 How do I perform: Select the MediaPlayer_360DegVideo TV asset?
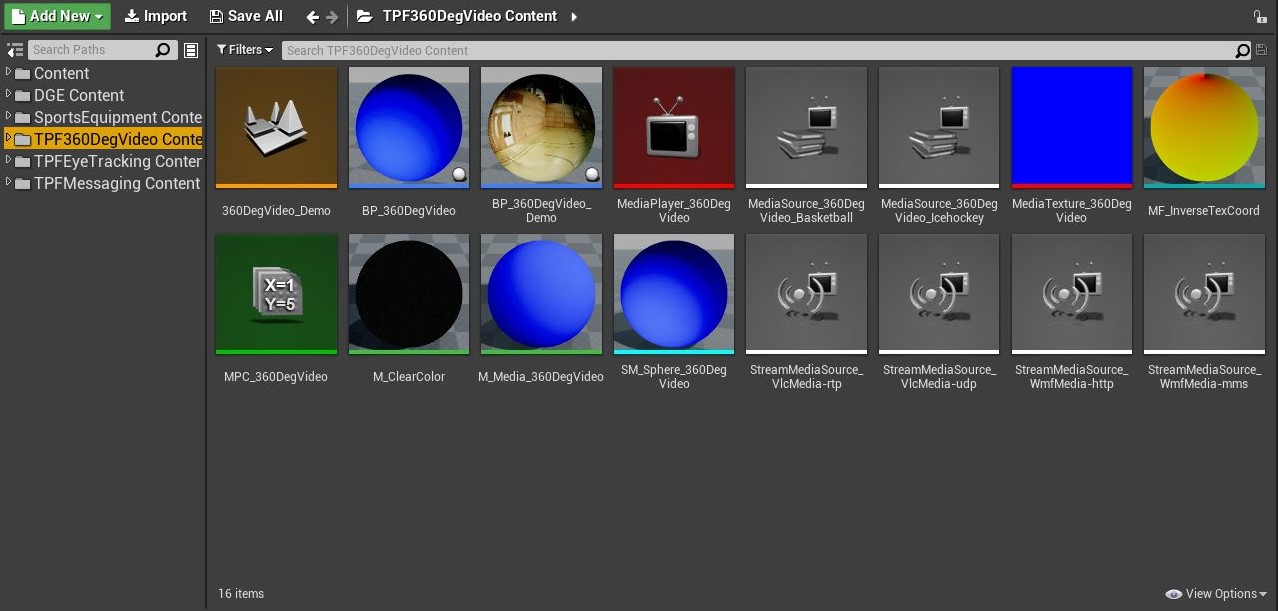(674, 145)
